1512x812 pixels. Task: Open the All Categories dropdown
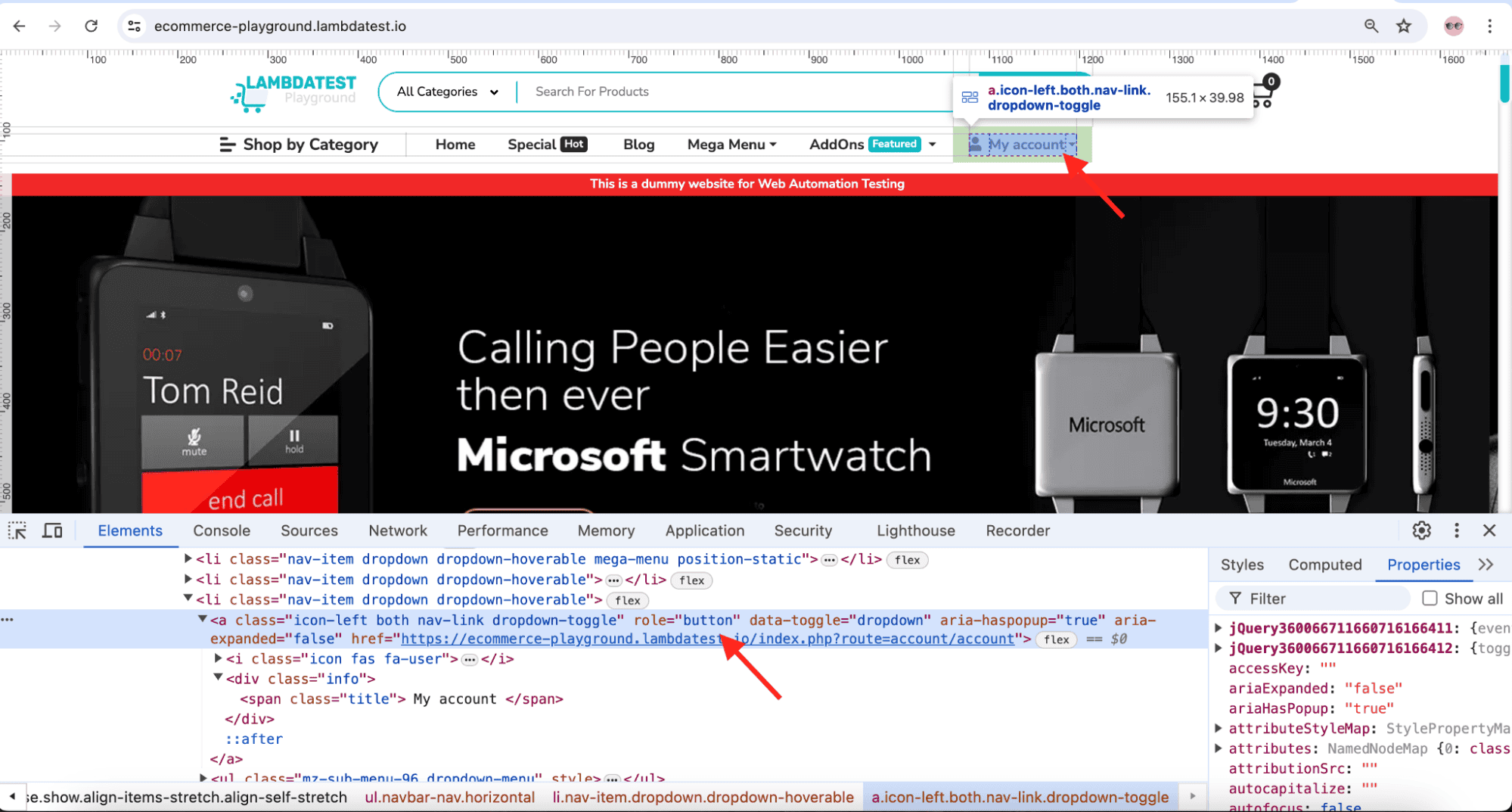pos(447,92)
